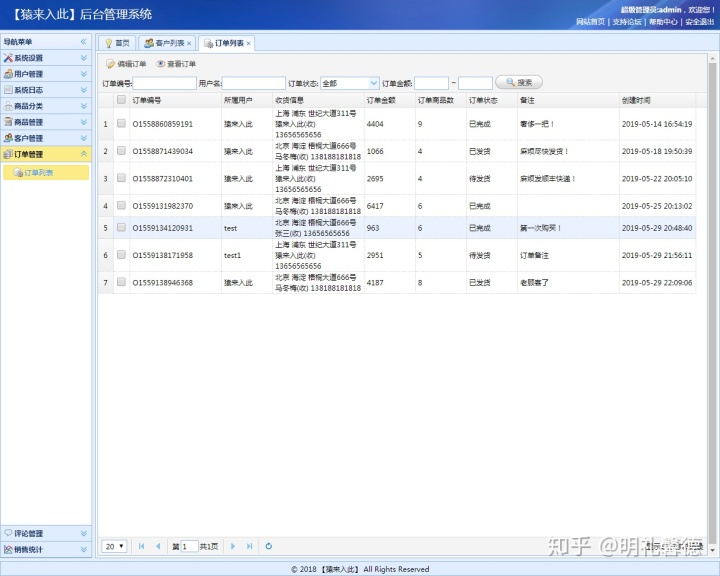The image size is (720, 576).
Task: Open the 订单列表 sidebar item
Action: (x=46, y=173)
